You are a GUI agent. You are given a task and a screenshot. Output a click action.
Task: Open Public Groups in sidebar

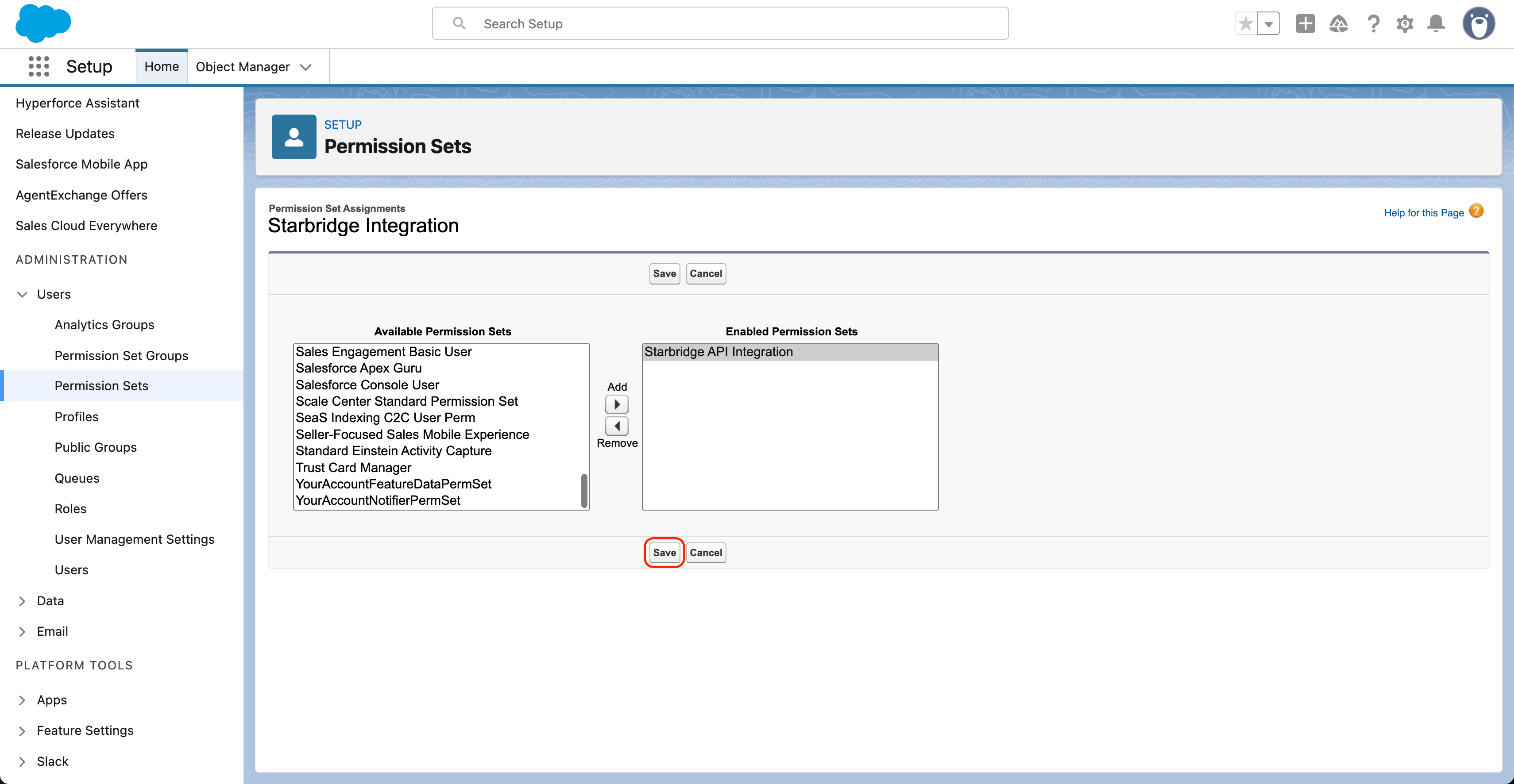(x=96, y=447)
